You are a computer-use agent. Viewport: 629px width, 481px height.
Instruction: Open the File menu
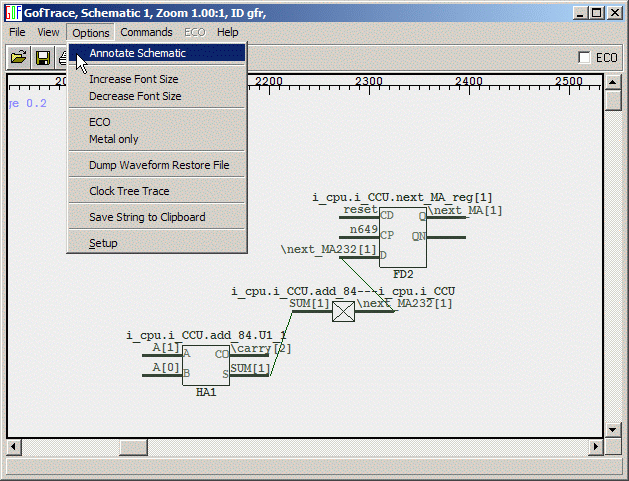coord(17,32)
